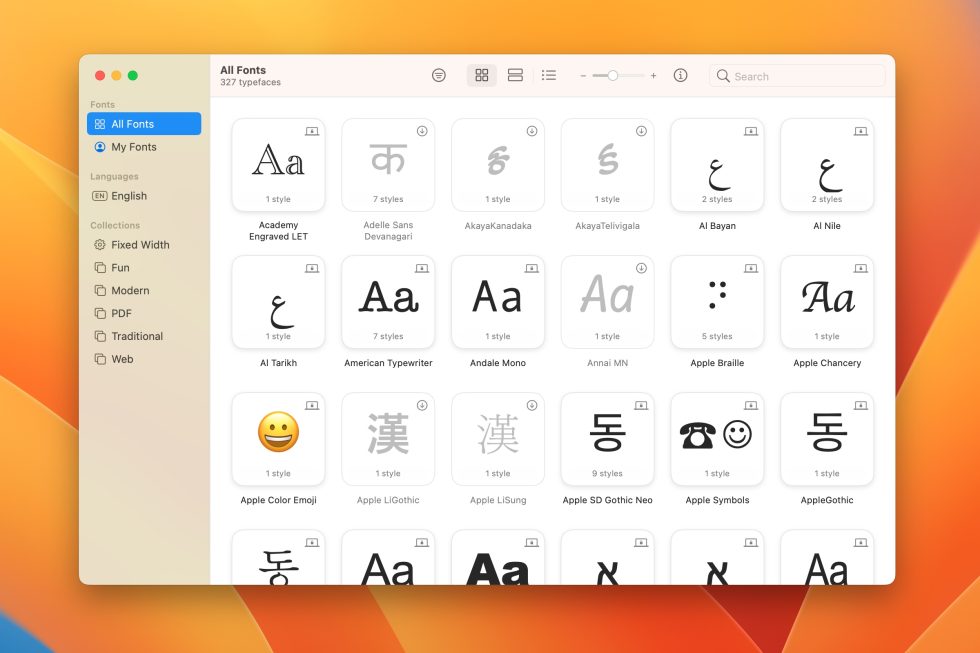
Task: Select the Al Tarikh font card
Action: pyautogui.click(x=279, y=302)
